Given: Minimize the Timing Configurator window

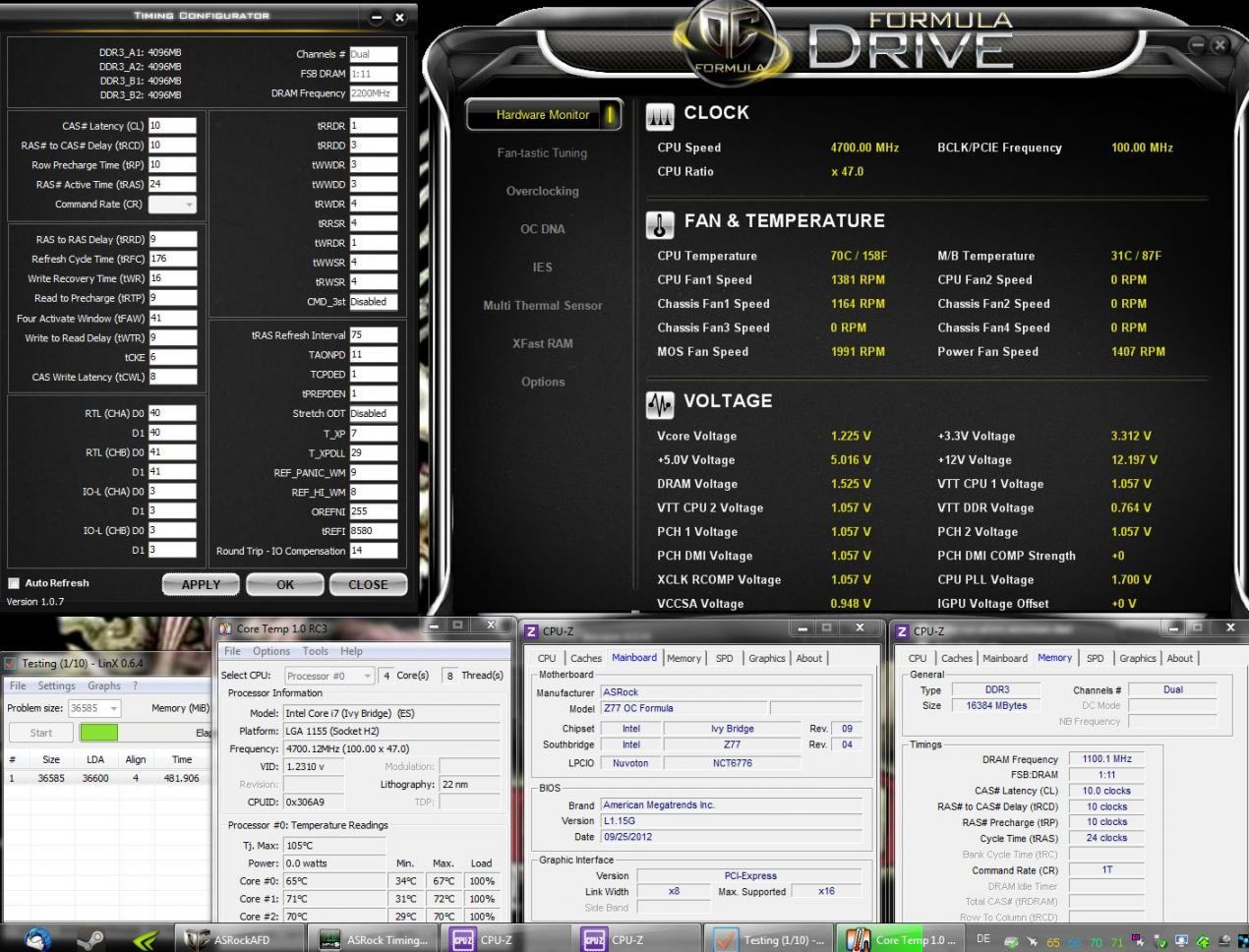Looking at the screenshot, I should [x=378, y=17].
